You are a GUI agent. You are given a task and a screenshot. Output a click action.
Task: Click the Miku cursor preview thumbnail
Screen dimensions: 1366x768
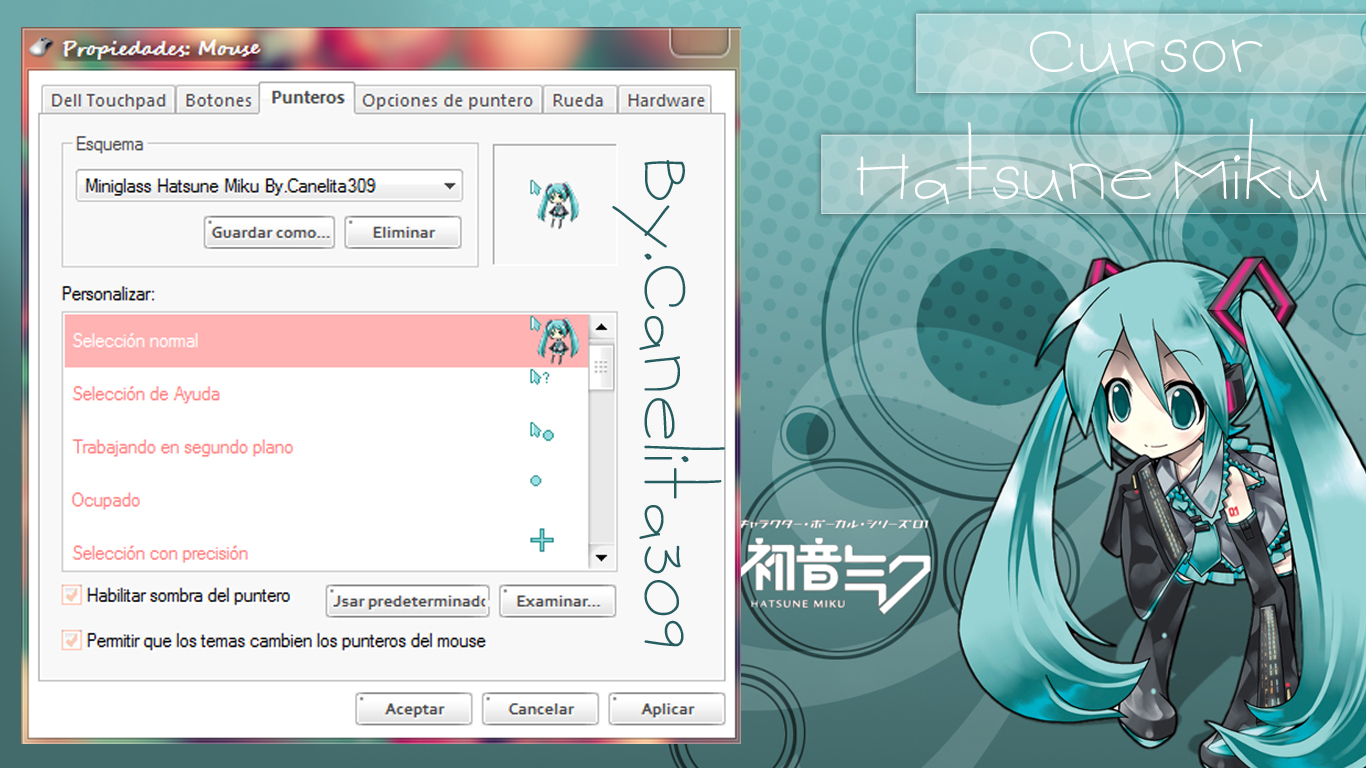[x=554, y=203]
